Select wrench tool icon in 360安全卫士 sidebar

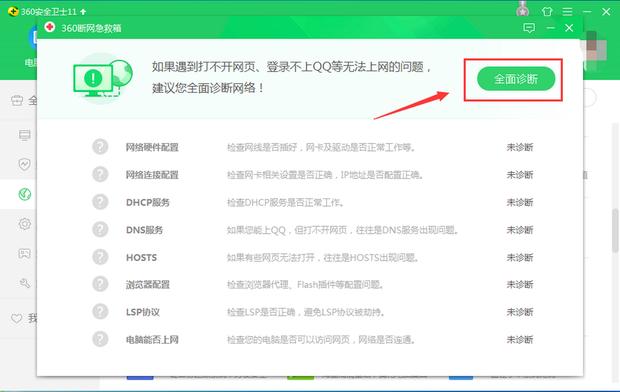coord(25,283)
